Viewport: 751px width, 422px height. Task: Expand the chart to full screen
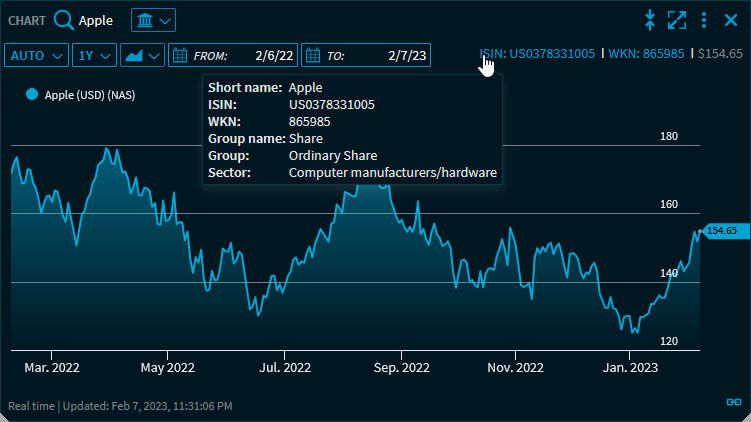pyautogui.click(x=677, y=20)
